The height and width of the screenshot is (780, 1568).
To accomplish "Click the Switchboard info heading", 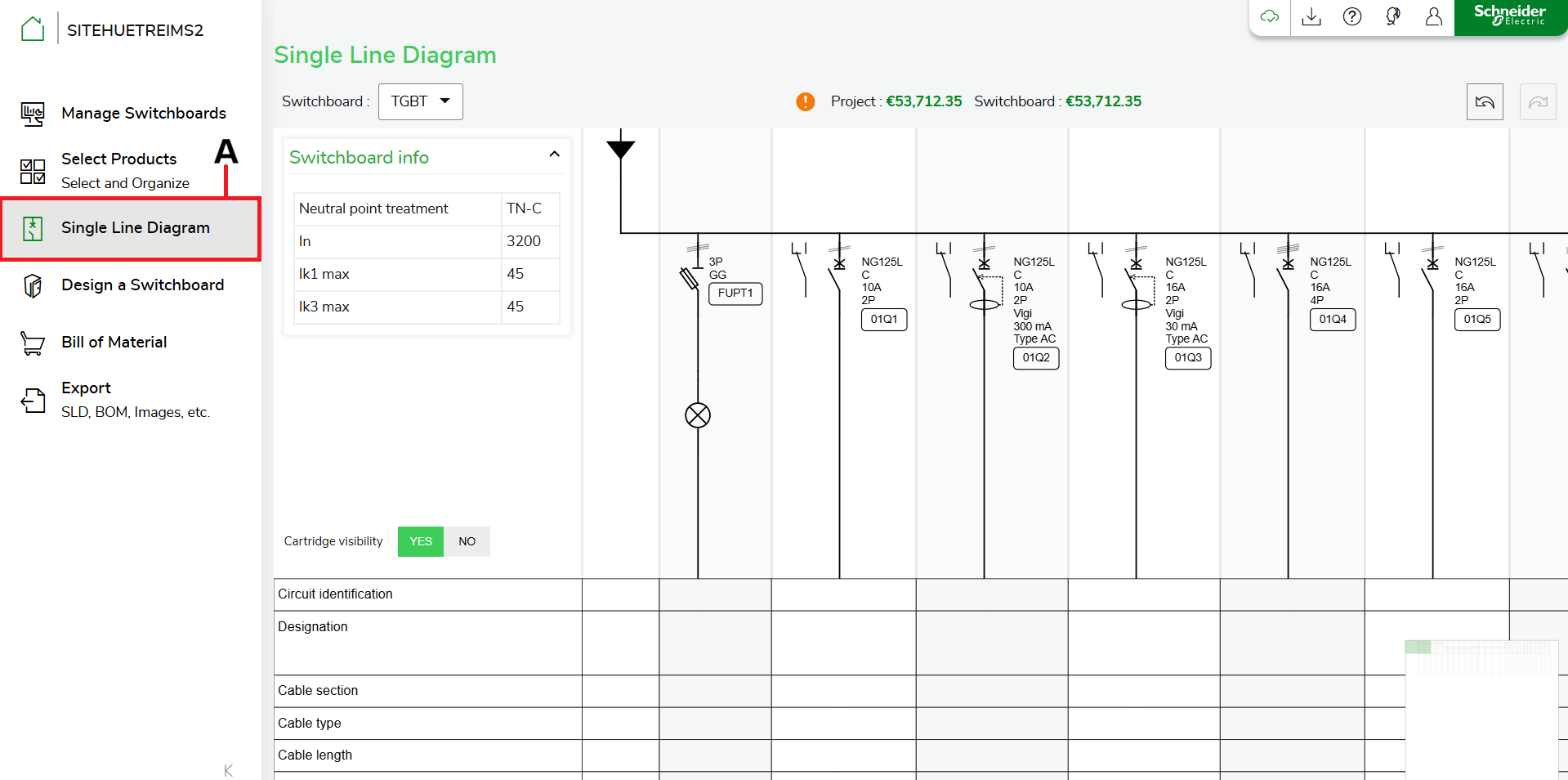I will (x=359, y=157).
